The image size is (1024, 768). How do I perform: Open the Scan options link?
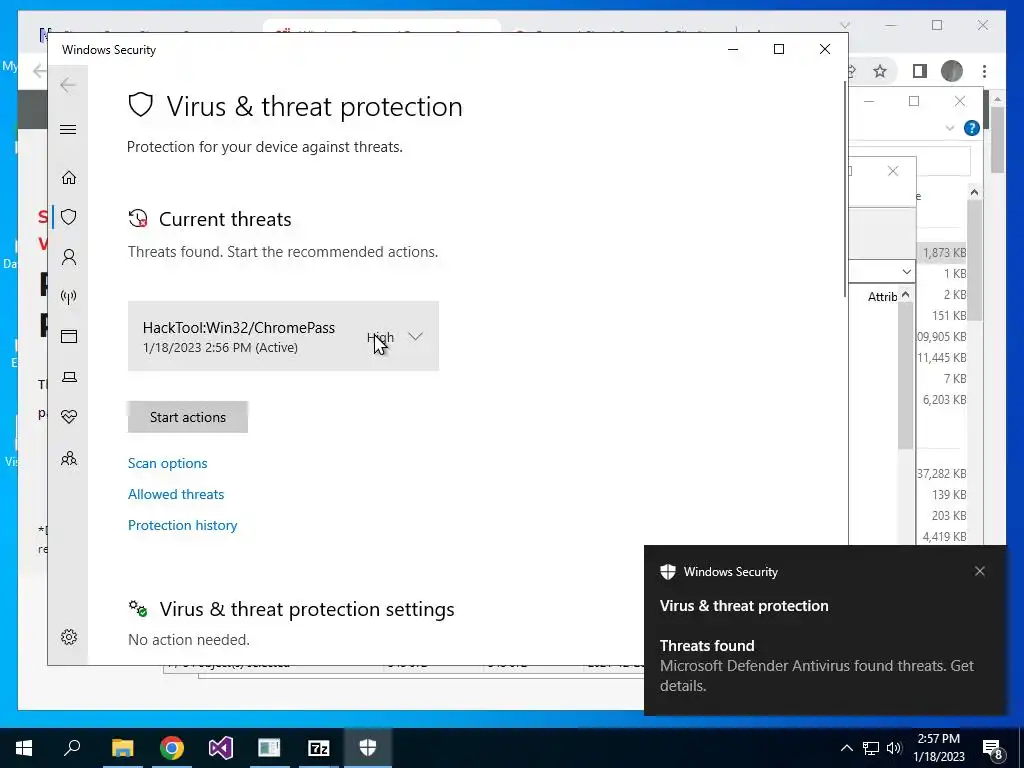click(167, 463)
